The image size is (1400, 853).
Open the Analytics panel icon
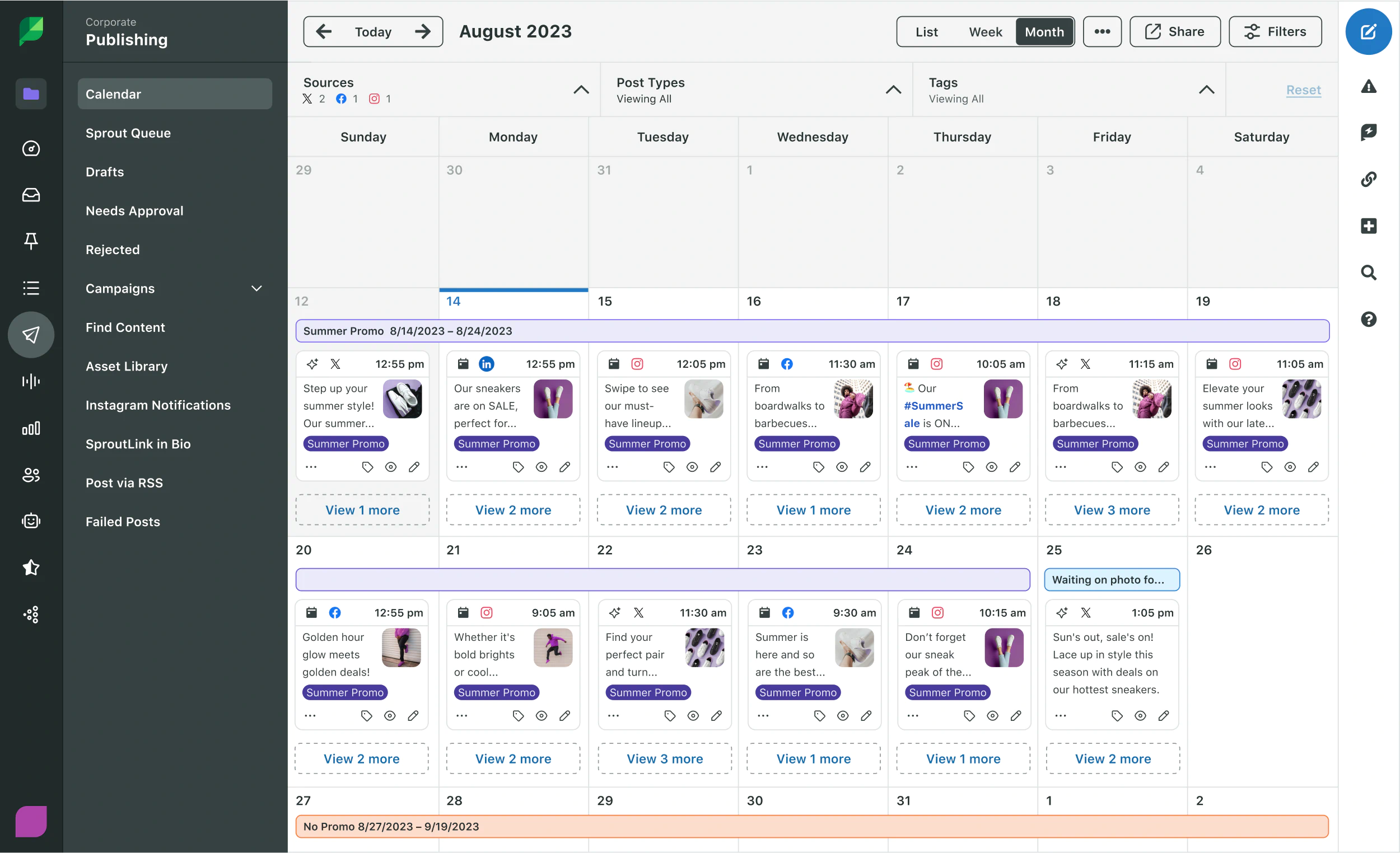point(30,428)
